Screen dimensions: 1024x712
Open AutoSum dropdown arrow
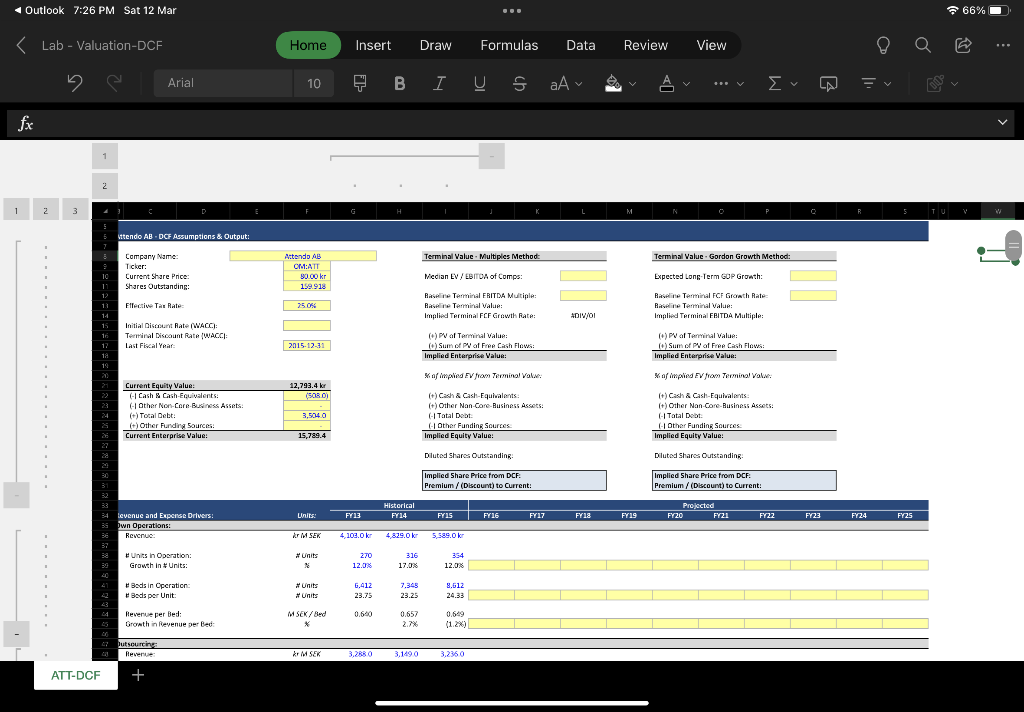[794, 84]
